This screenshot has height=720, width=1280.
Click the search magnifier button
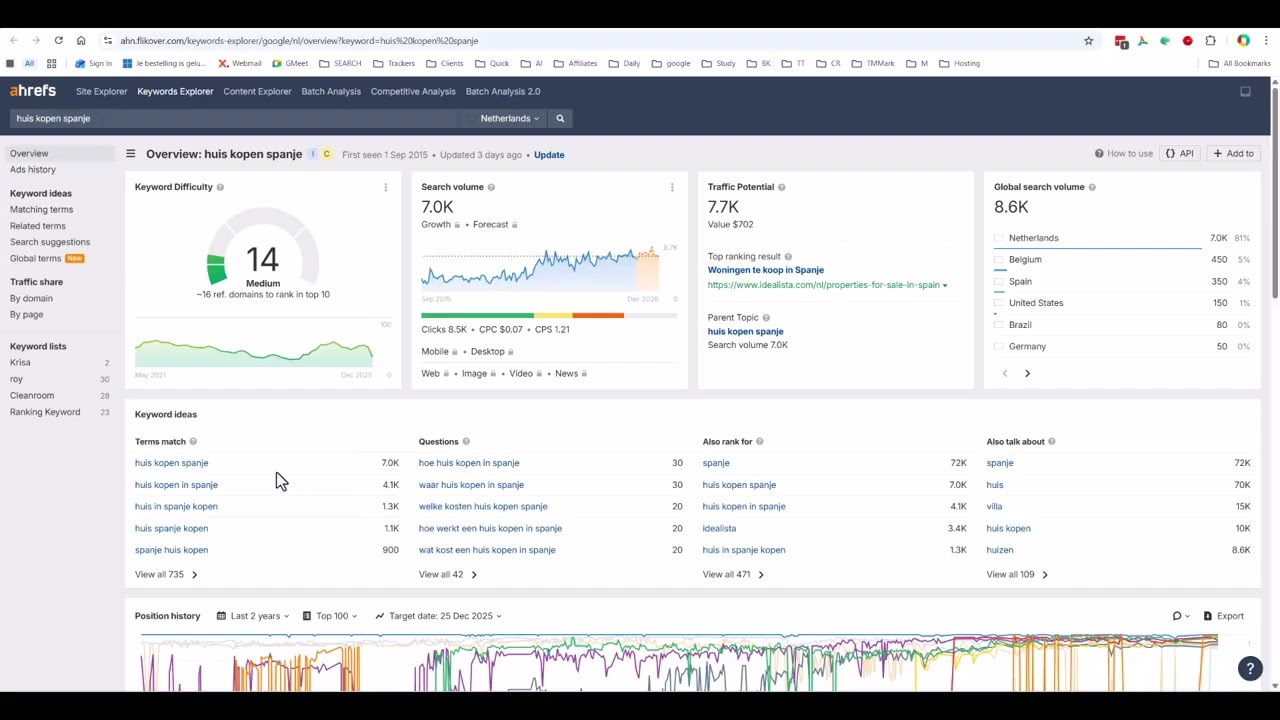[x=560, y=118]
